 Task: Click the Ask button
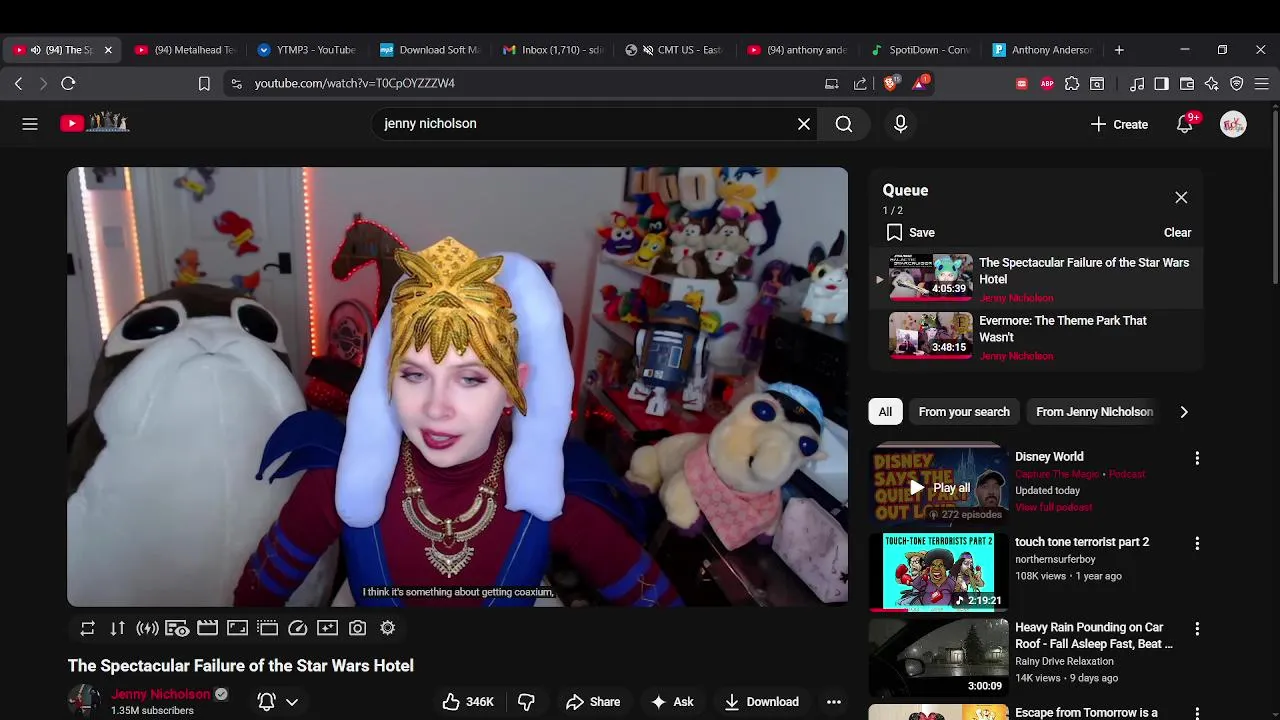click(x=672, y=702)
